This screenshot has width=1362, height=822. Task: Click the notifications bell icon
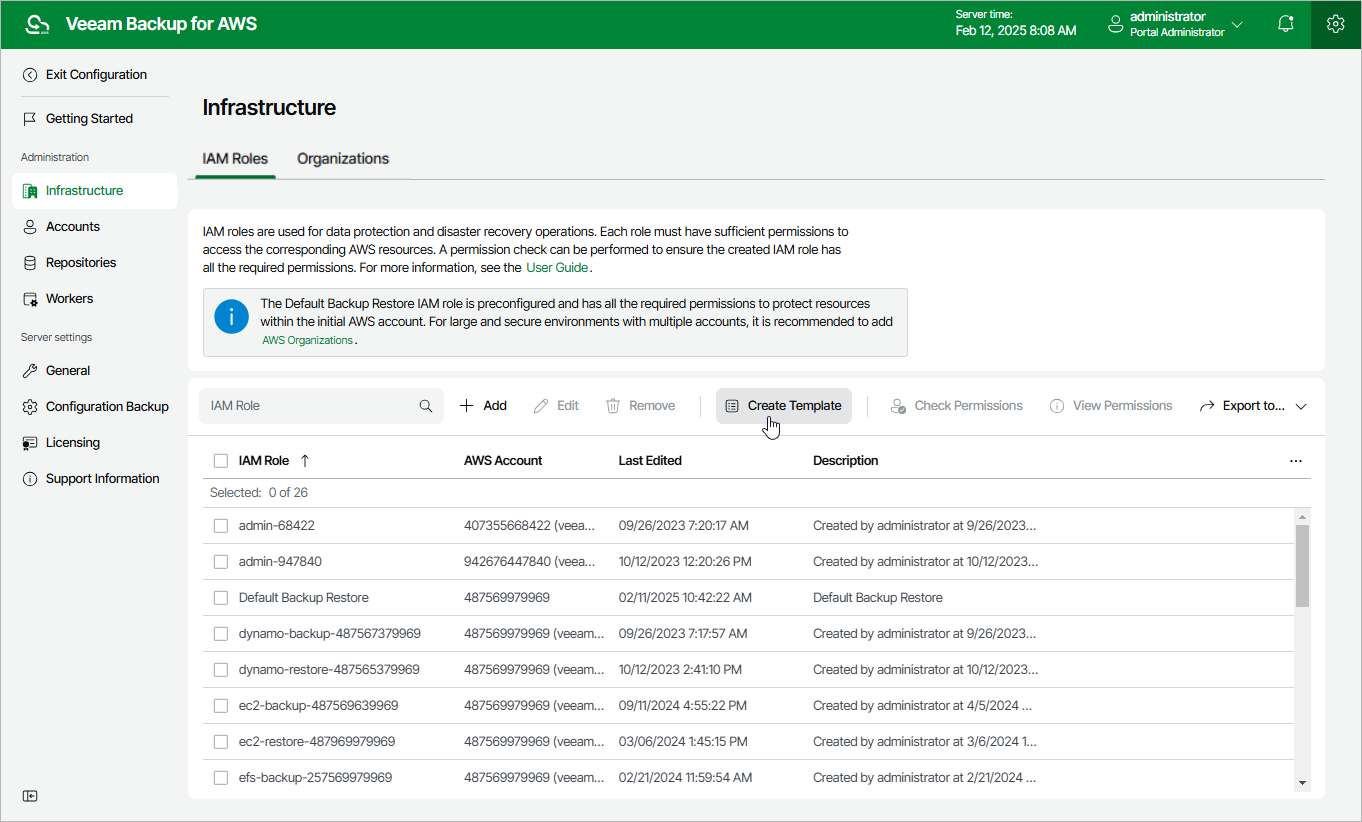(1286, 24)
